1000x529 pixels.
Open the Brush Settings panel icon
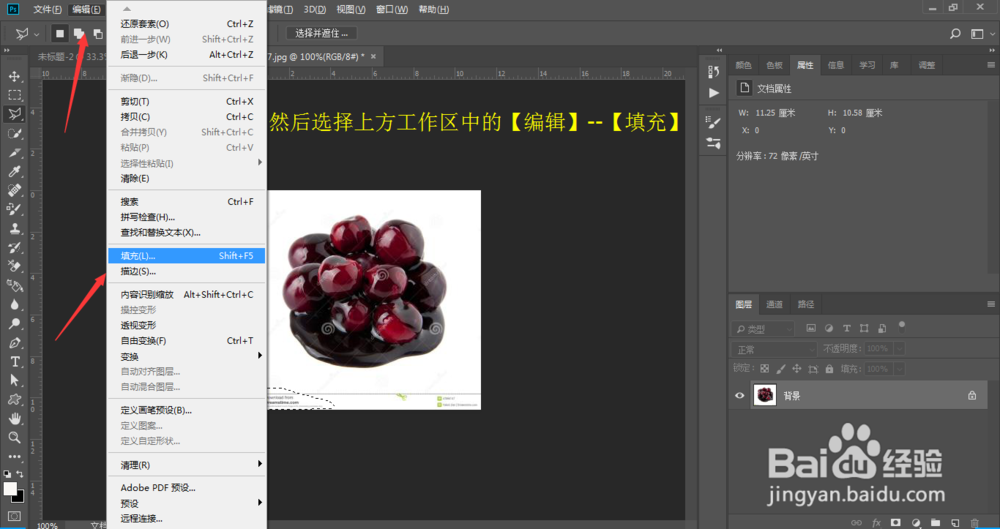(714, 123)
